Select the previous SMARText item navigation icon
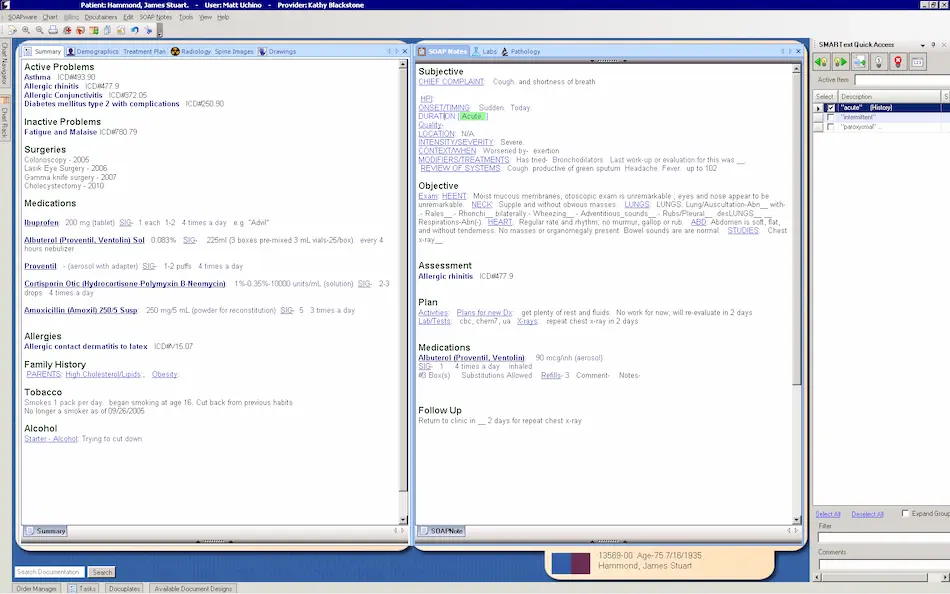This screenshot has width=950, height=594. (822, 61)
